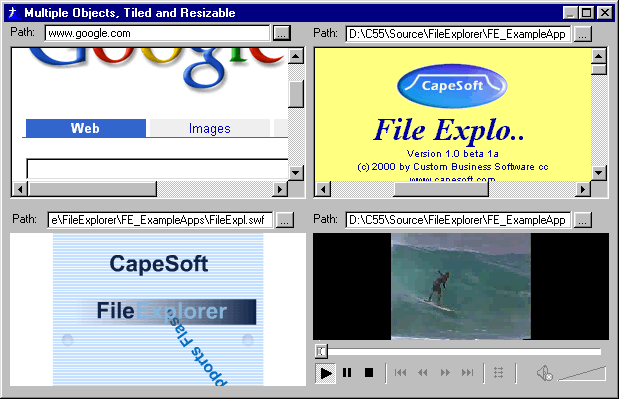
Task: Skip to previous track icon
Action: pos(400,373)
